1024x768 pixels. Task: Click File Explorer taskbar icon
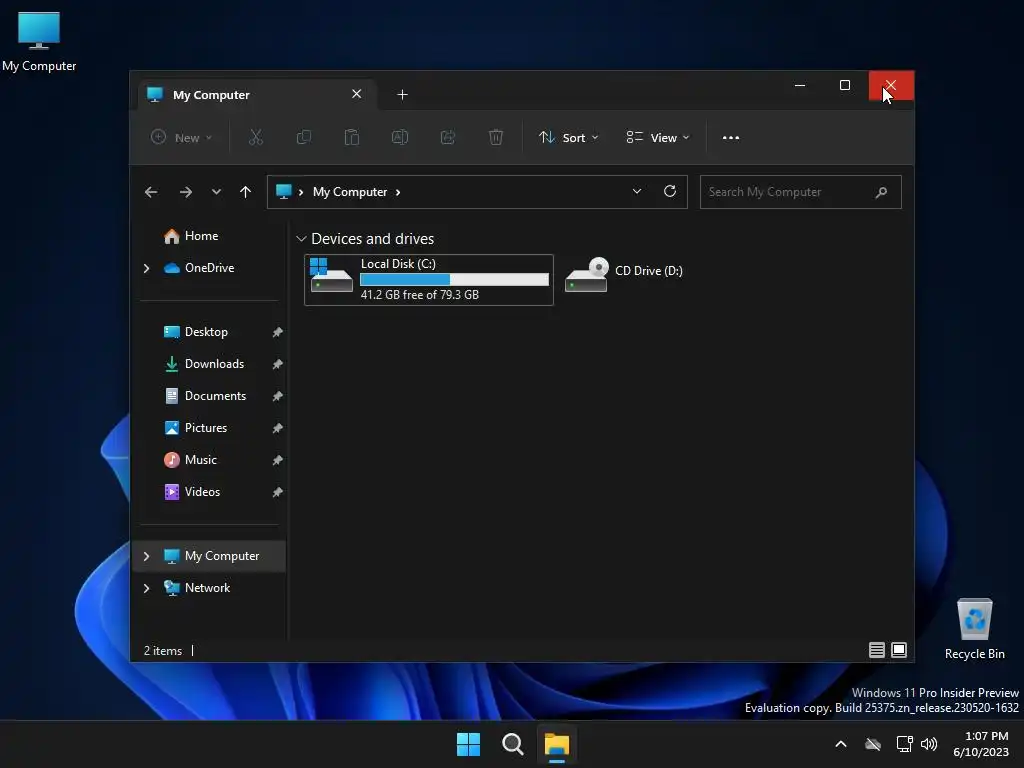(557, 744)
